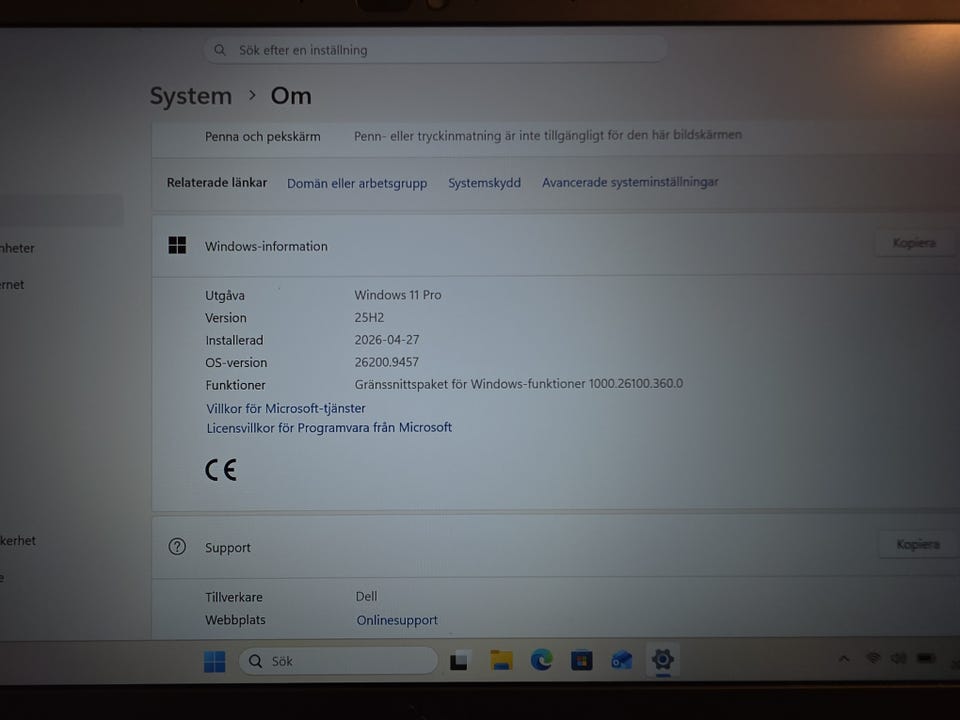Select the edition value 'Windows 11 Pro'
The width and height of the screenshot is (960, 720).
click(x=398, y=294)
